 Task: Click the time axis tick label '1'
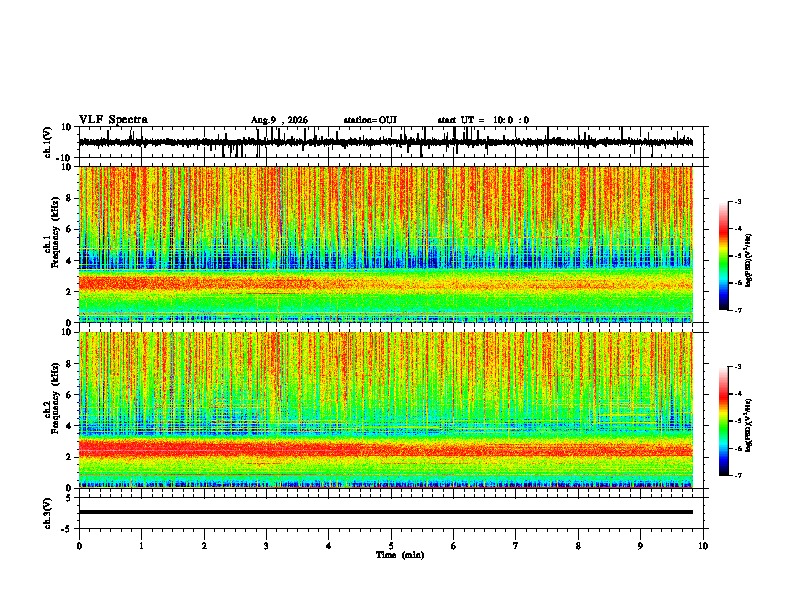pyautogui.click(x=141, y=546)
